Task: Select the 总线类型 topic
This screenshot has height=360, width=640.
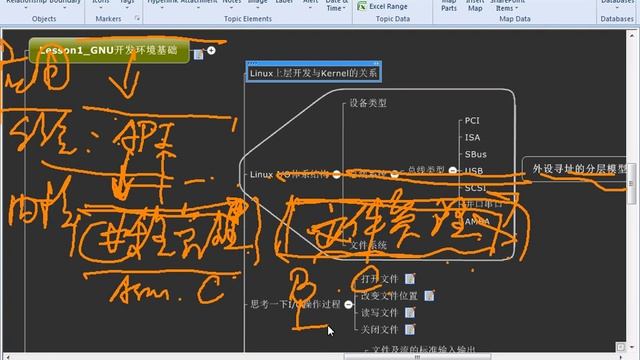Action: click(426, 170)
